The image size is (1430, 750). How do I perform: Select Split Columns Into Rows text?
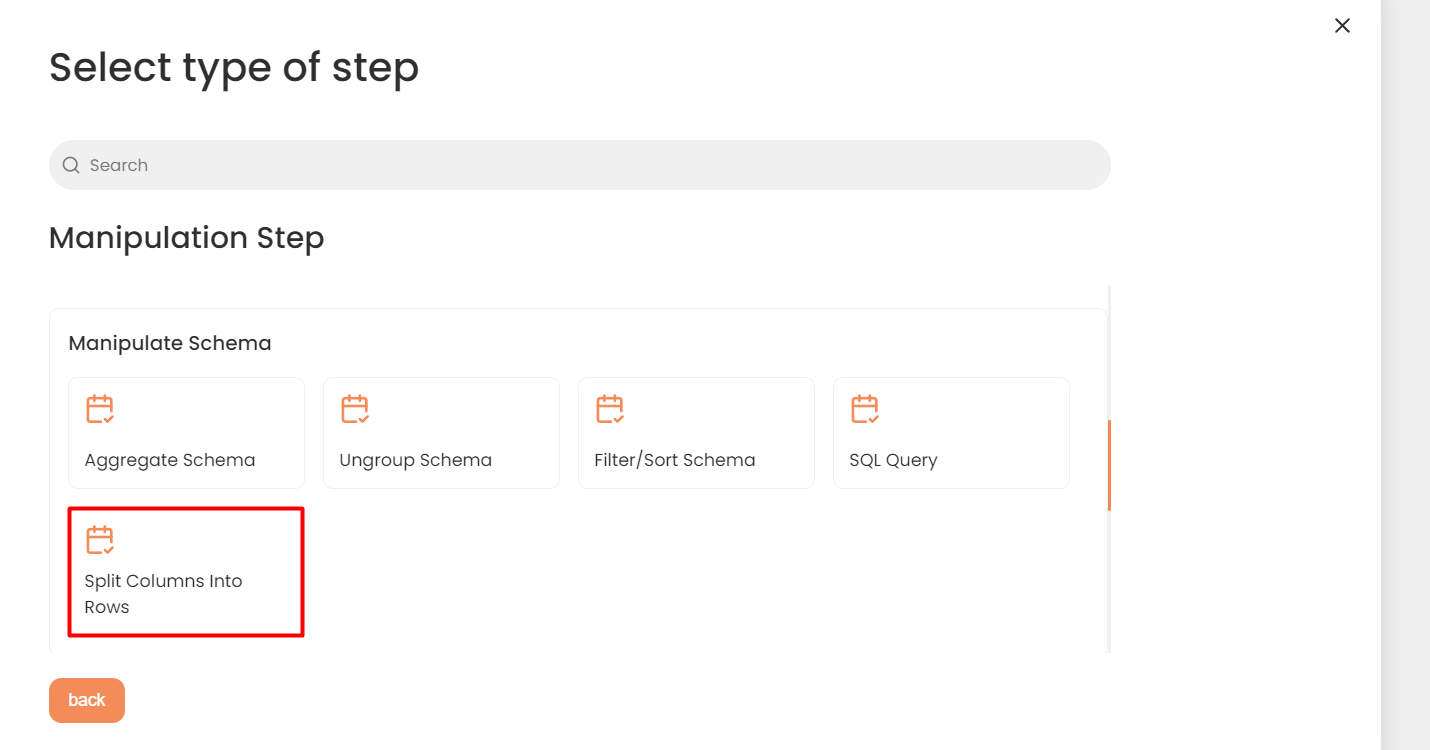coord(163,594)
